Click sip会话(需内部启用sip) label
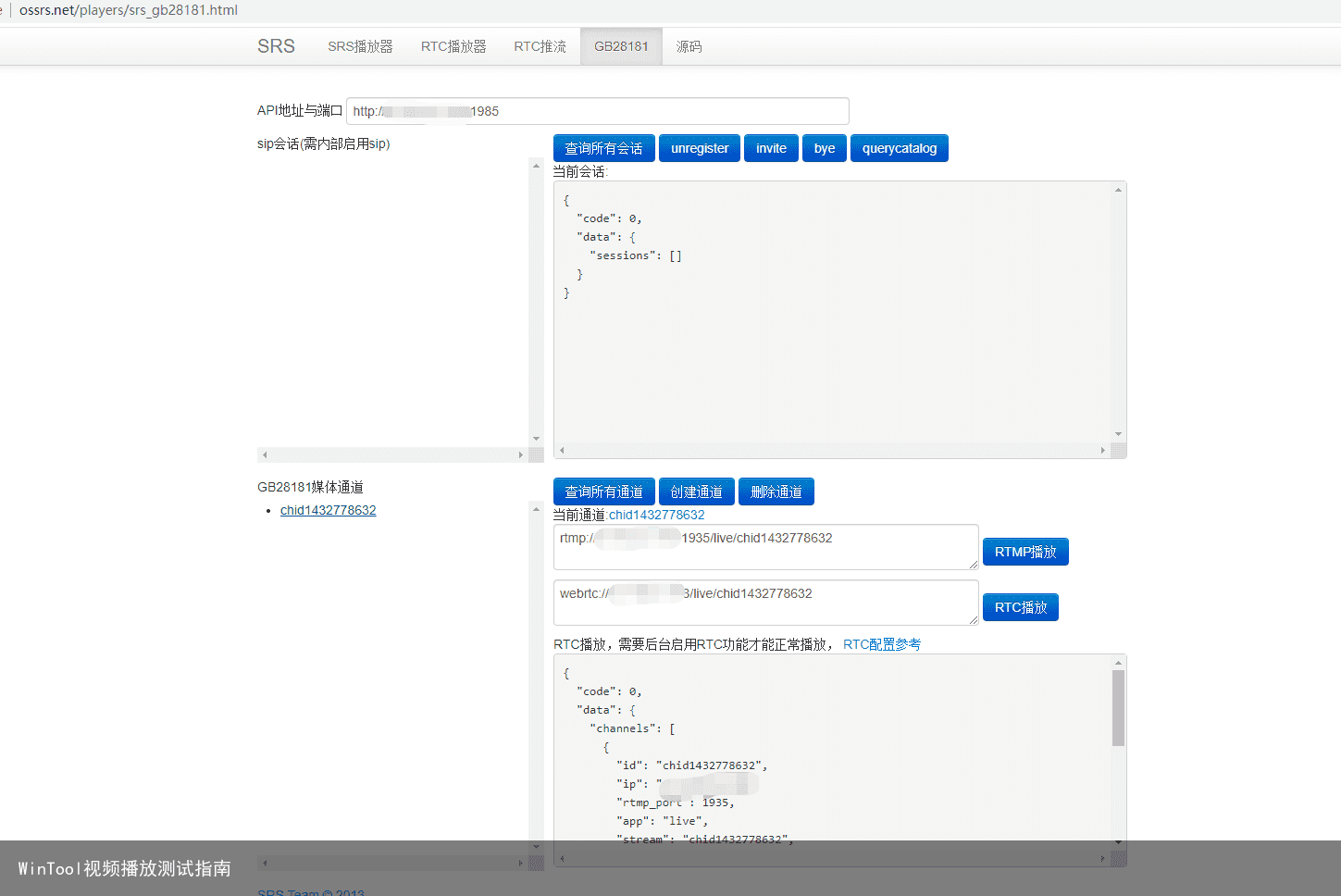This screenshot has width=1341, height=896. [x=324, y=143]
